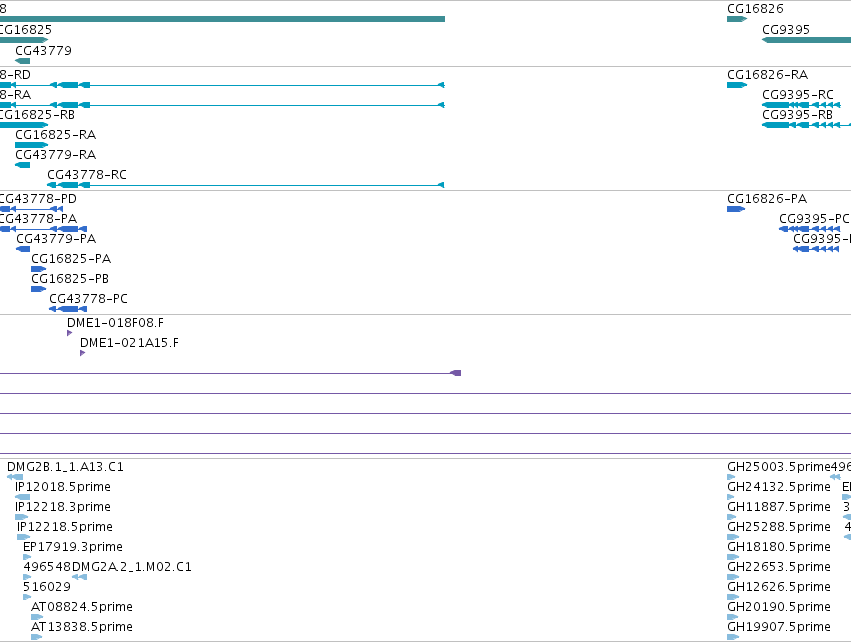Select the DMG2A.2_1.M02.C1 EST label
The height and width of the screenshot is (642, 851).
click(131, 567)
